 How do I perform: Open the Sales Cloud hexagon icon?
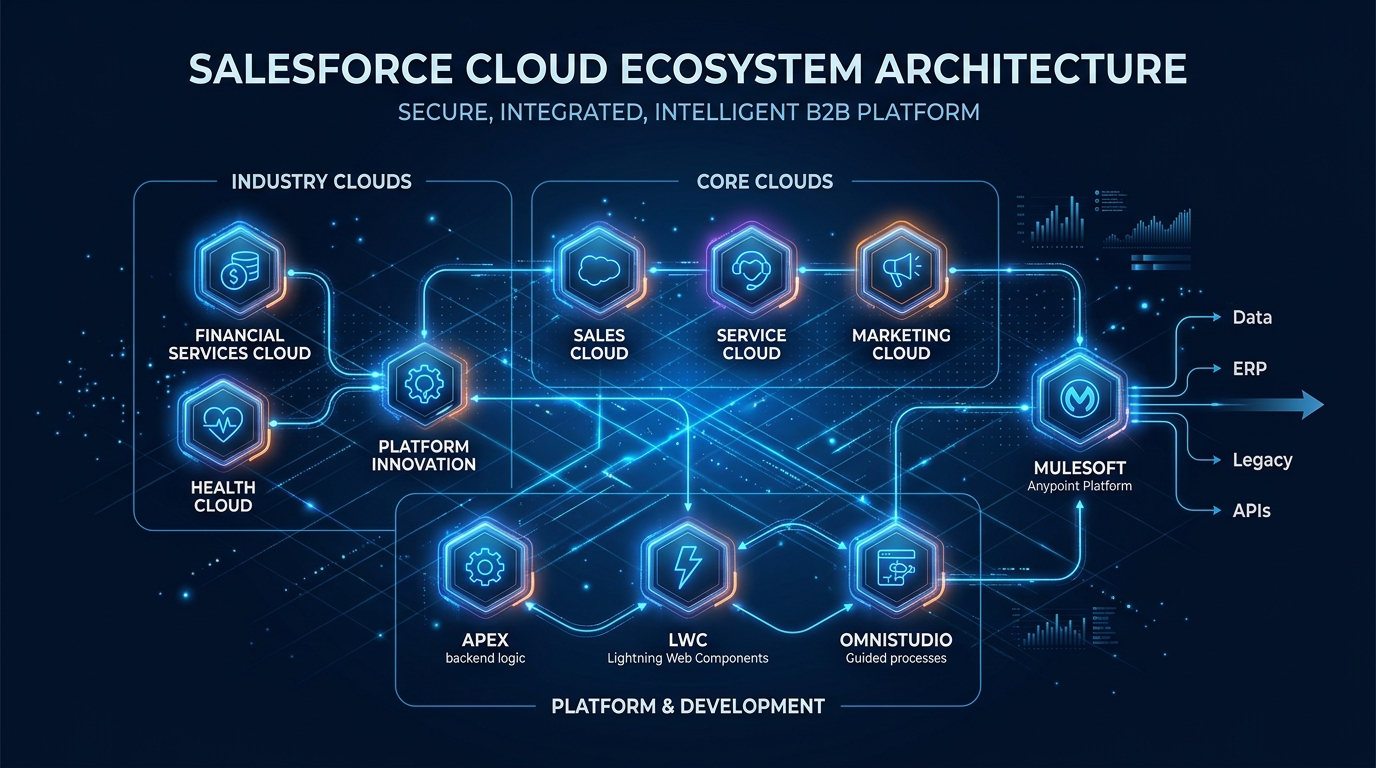tap(599, 270)
